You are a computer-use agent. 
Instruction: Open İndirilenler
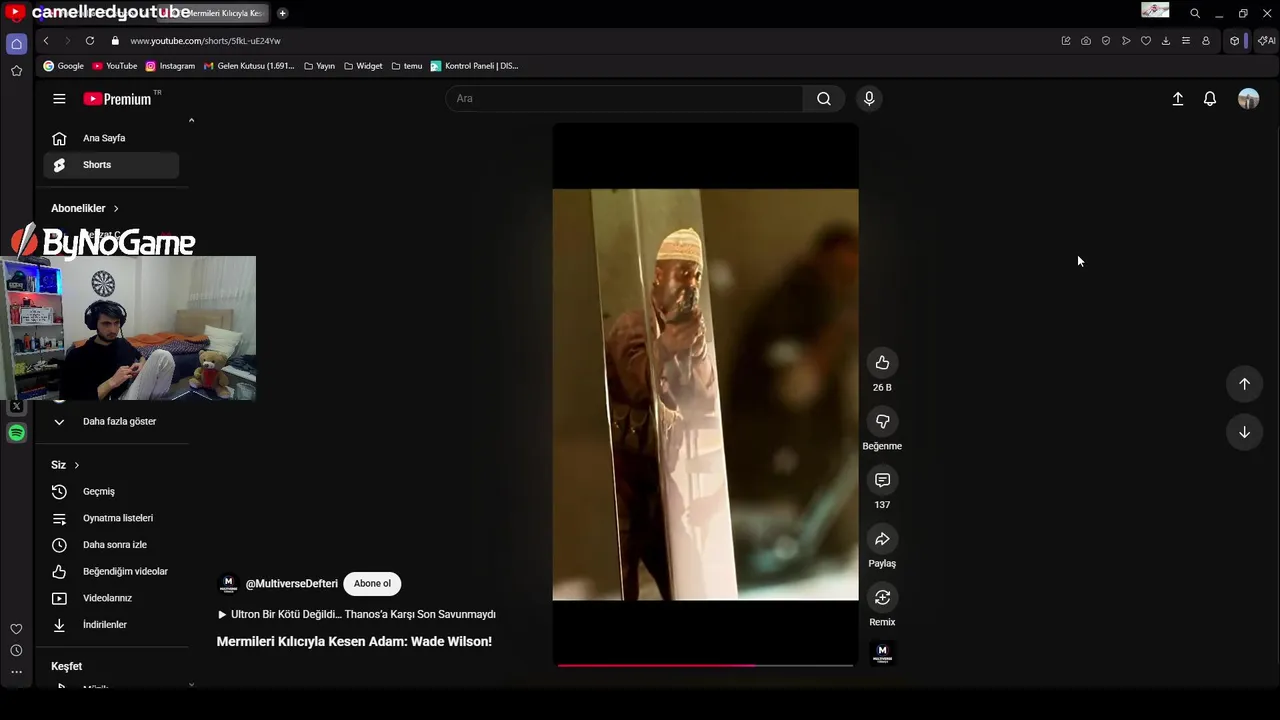coord(111,625)
